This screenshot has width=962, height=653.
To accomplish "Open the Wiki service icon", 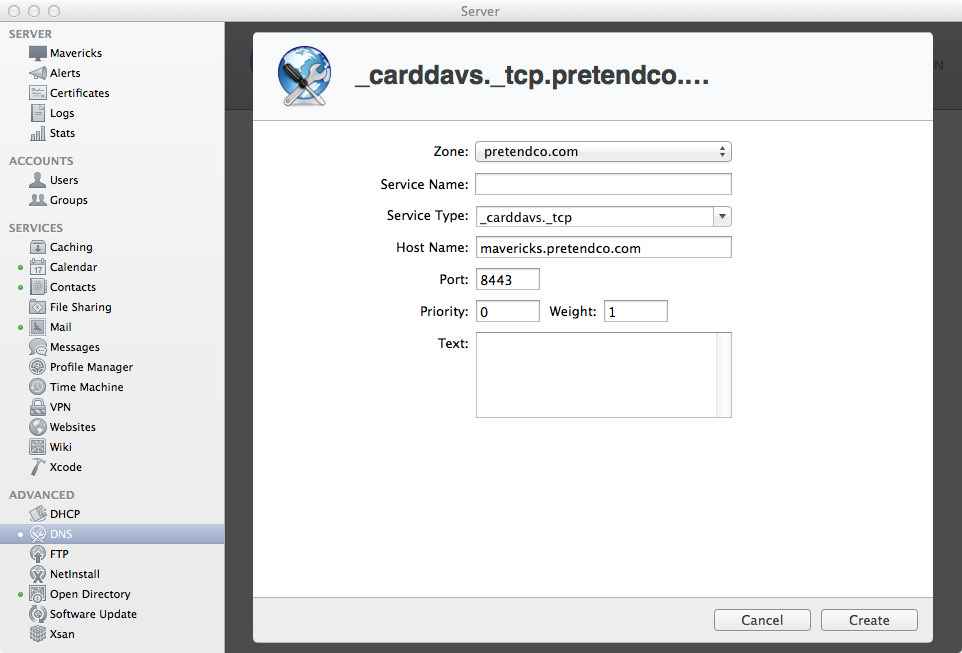I will [37, 447].
